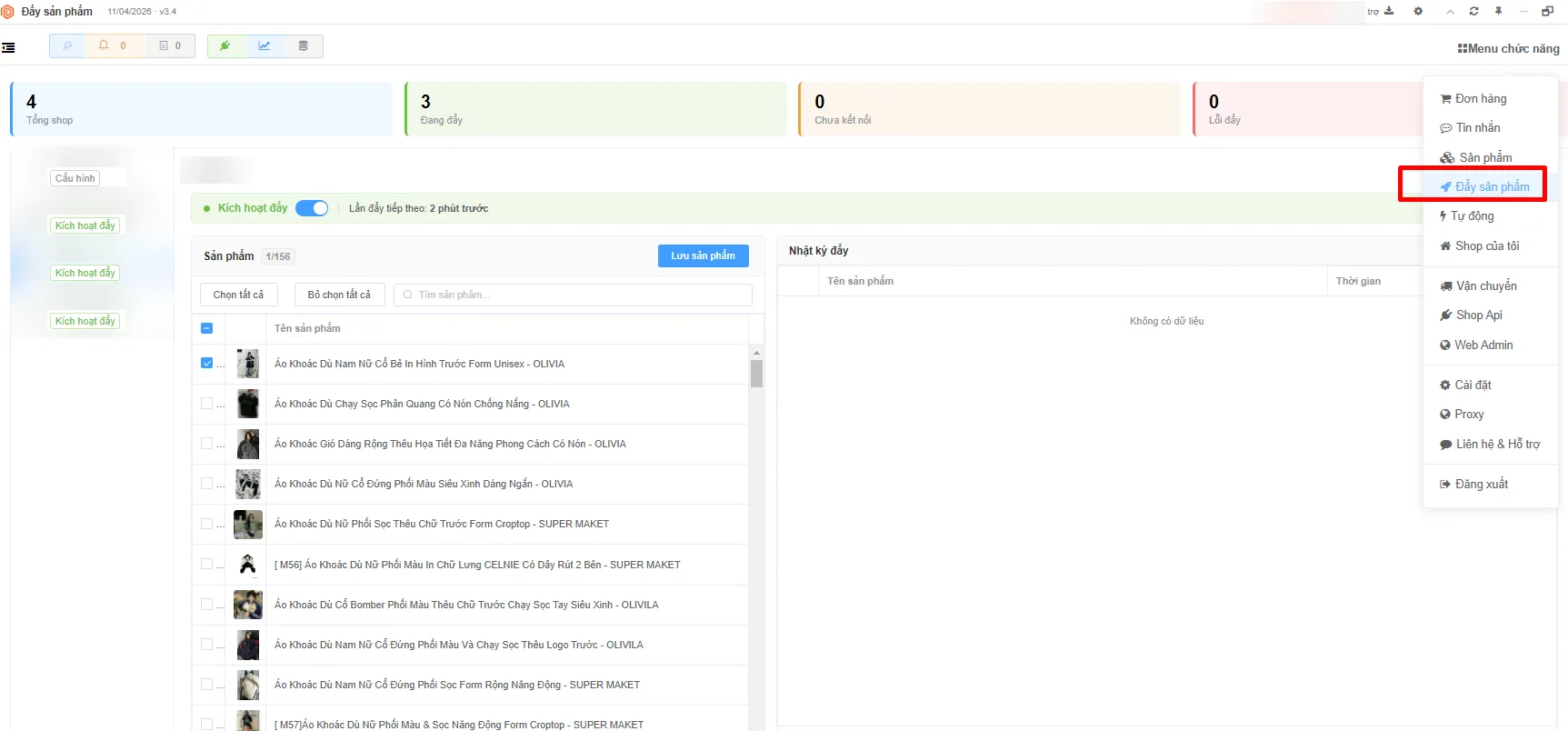Click the refresh icon in title bar

click(x=1473, y=11)
